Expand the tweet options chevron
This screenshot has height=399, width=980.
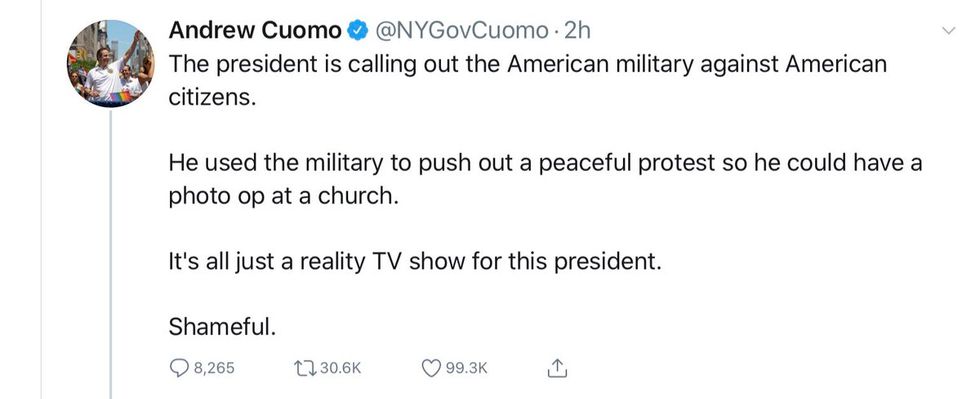click(x=948, y=31)
